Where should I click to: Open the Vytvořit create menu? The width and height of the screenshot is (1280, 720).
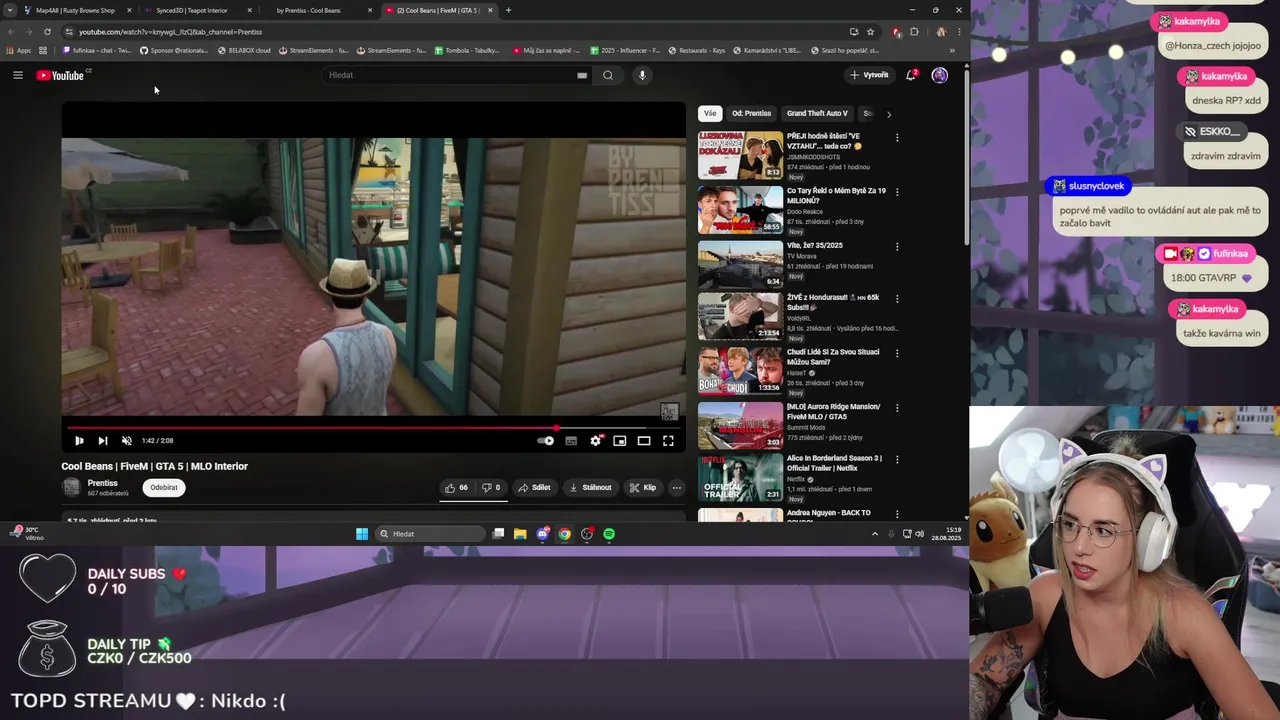869,75
